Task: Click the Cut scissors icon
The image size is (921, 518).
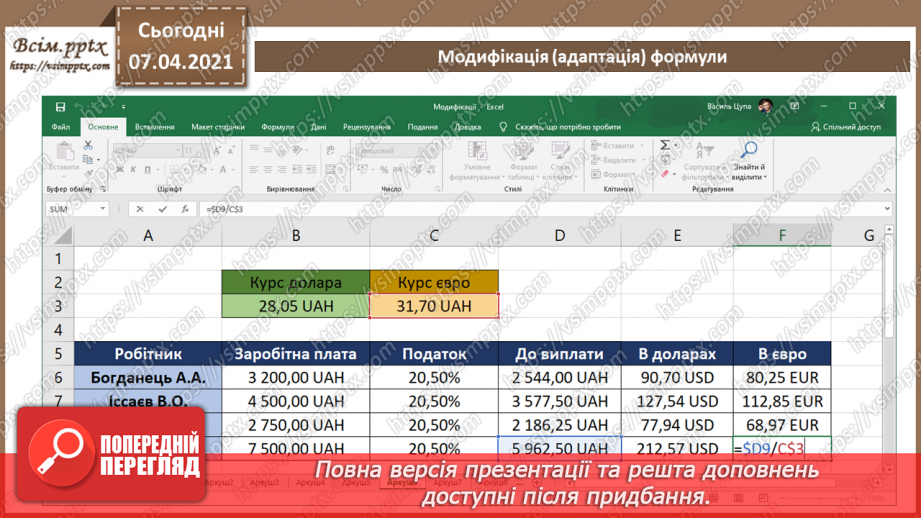Action: click(88, 145)
